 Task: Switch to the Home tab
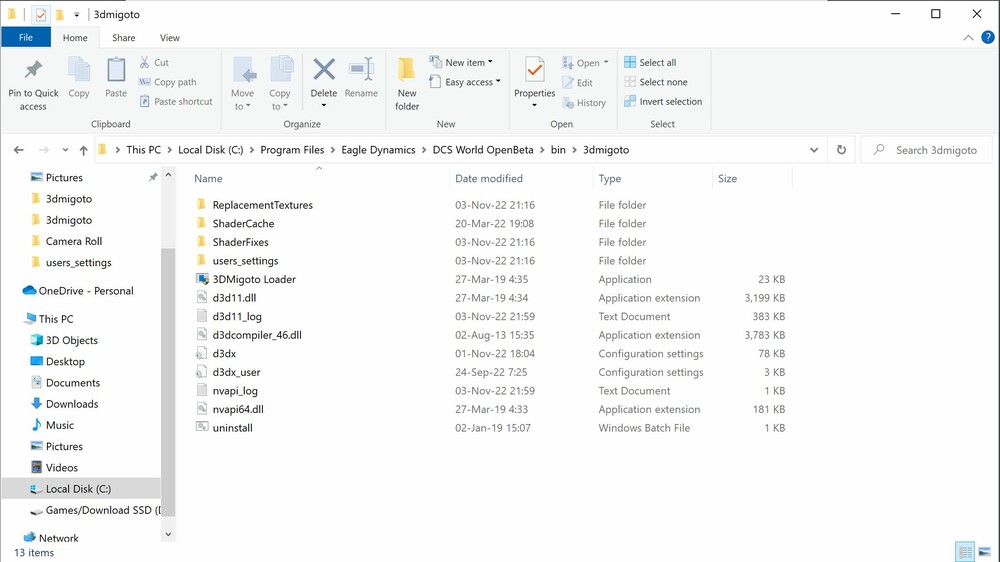click(x=75, y=38)
